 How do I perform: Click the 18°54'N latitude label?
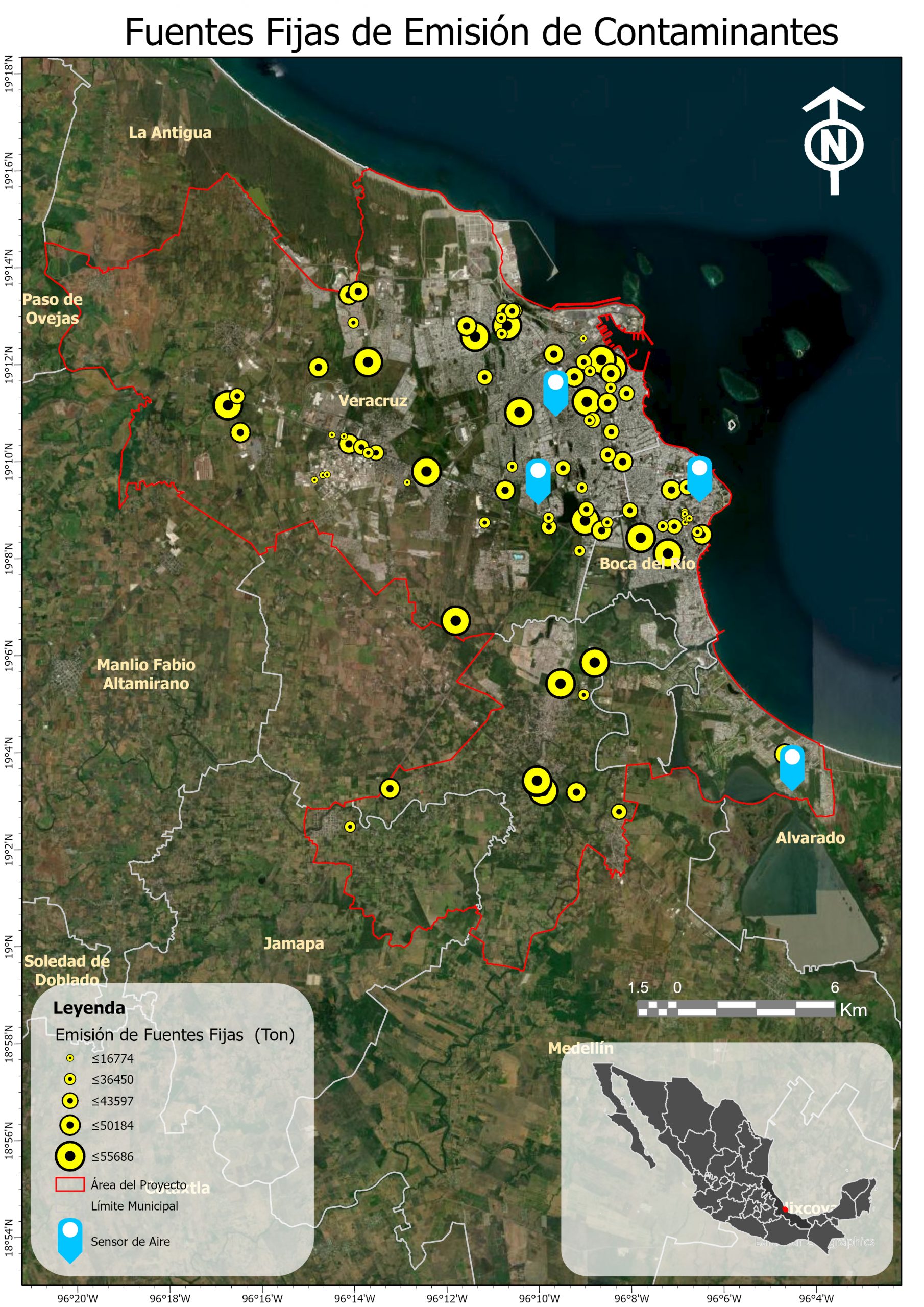click(x=9, y=1237)
